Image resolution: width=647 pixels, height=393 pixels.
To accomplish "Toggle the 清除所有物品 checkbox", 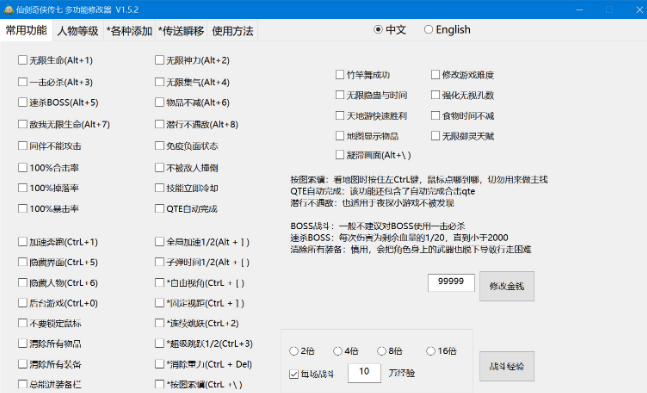I will (x=23, y=343).
